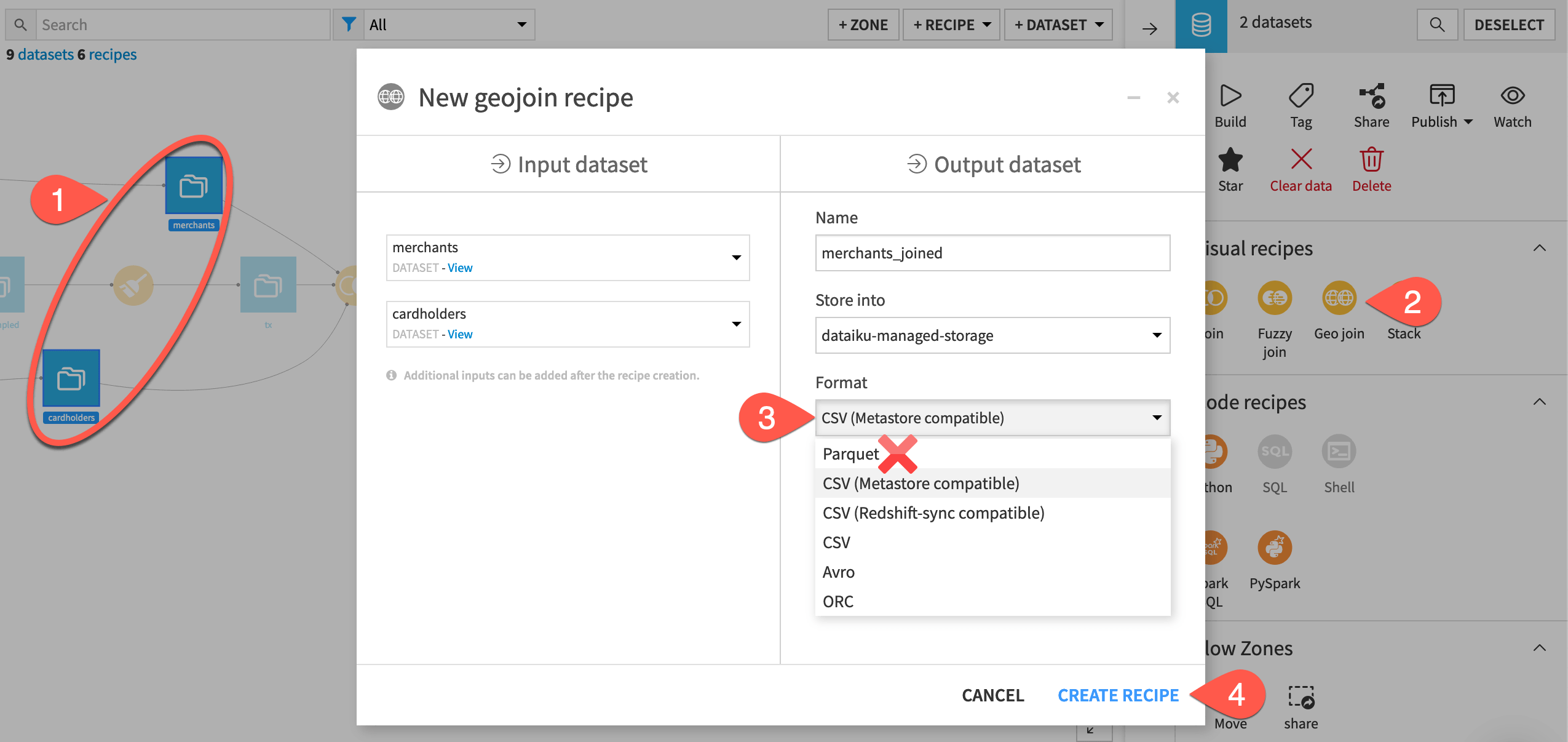Click the DESELECT button
1568x742 pixels.
click(1509, 25)
